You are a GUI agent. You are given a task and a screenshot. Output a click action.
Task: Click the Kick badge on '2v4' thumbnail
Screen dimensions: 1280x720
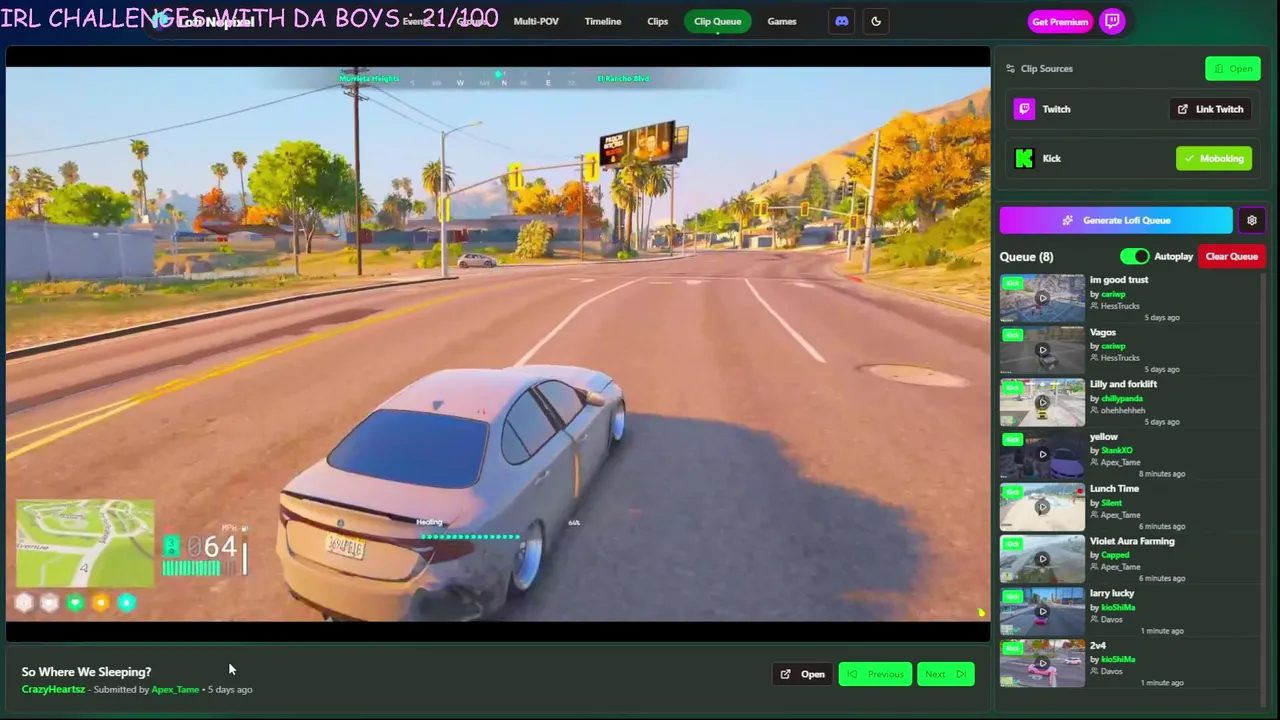[x=1013, y=648]
